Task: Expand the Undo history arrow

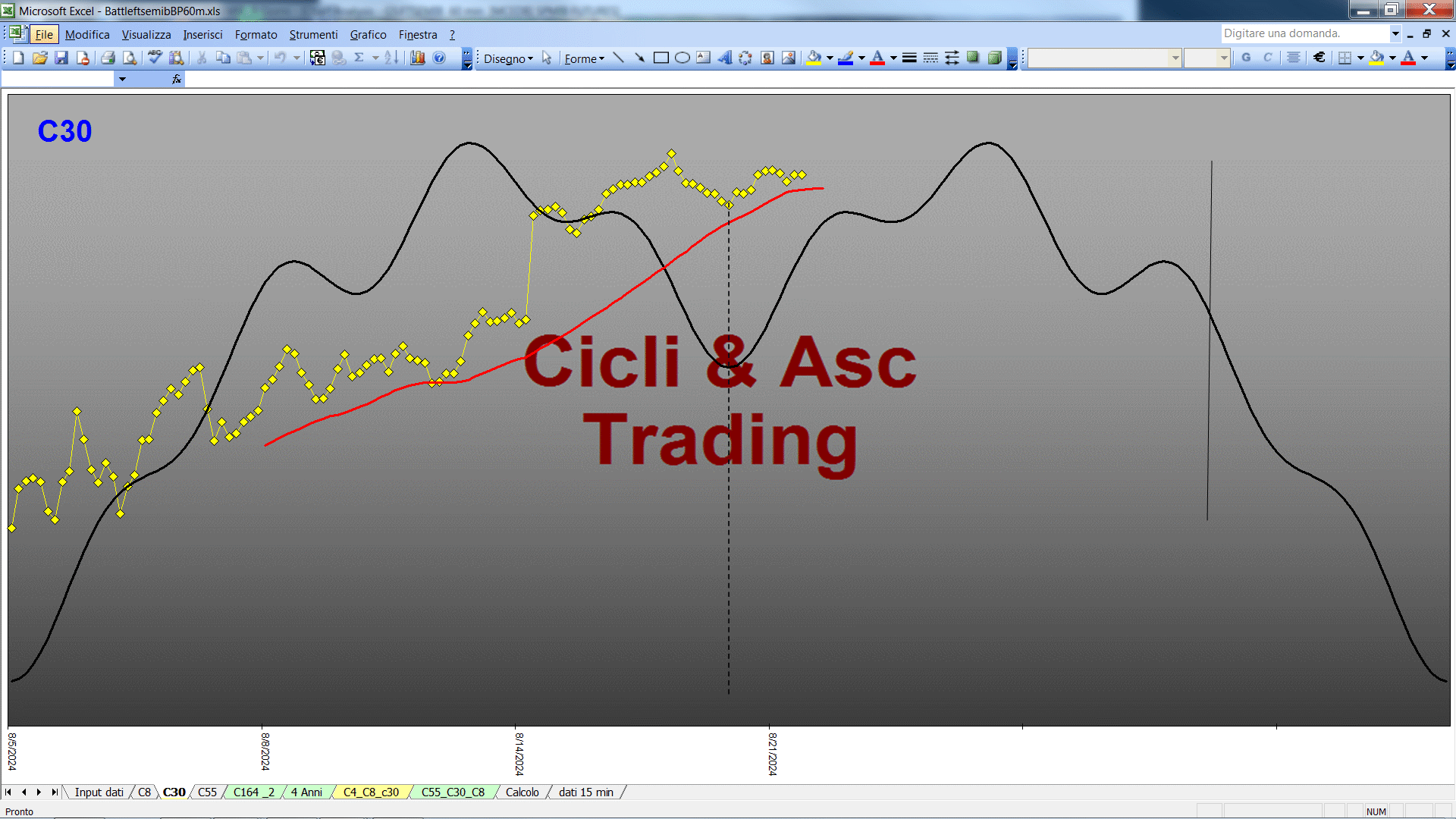Action: (297, 58)
